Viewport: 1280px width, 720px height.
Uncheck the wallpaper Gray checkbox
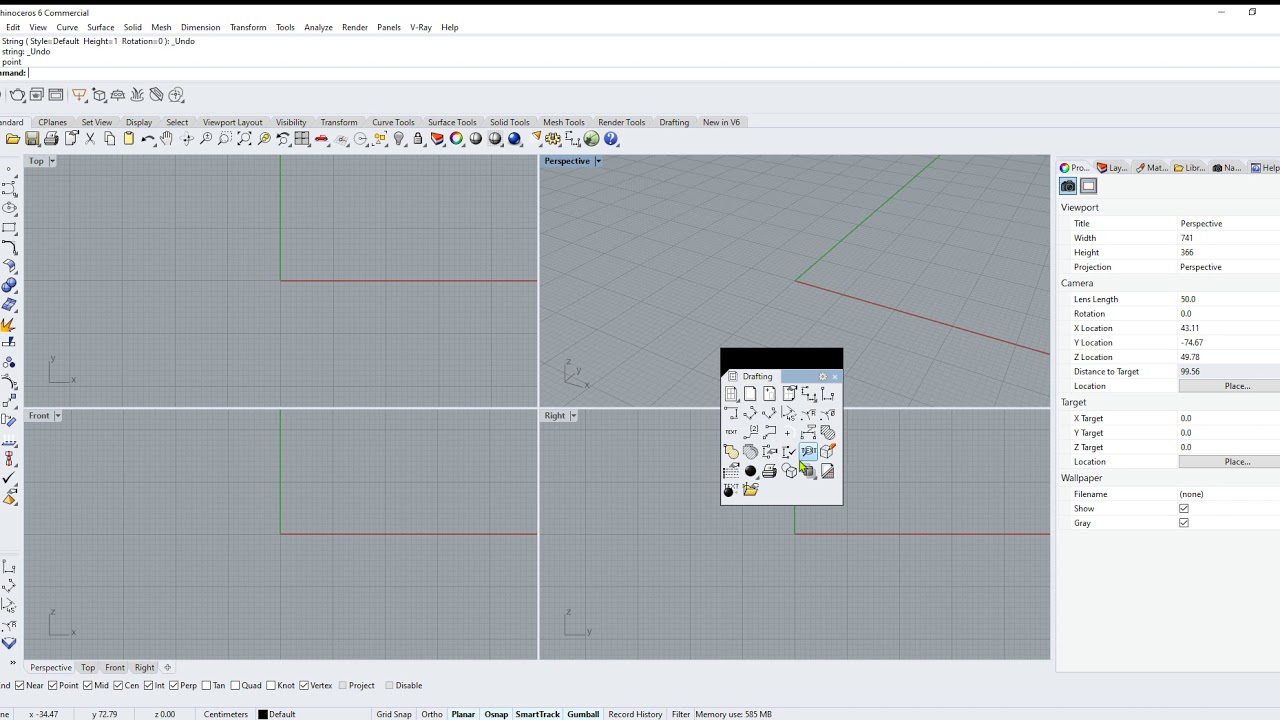(1184, 523)
